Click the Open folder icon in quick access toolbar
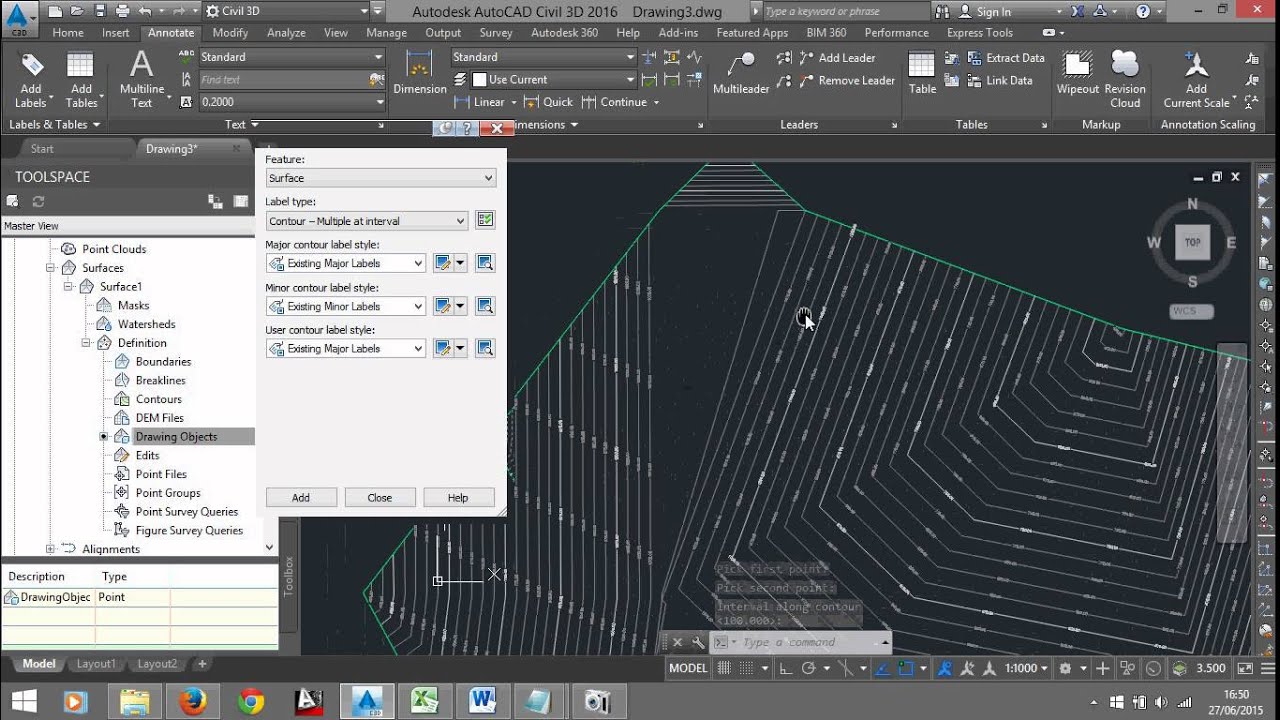The width and height of the screenshot is (1280, 720). pos(76,11)
